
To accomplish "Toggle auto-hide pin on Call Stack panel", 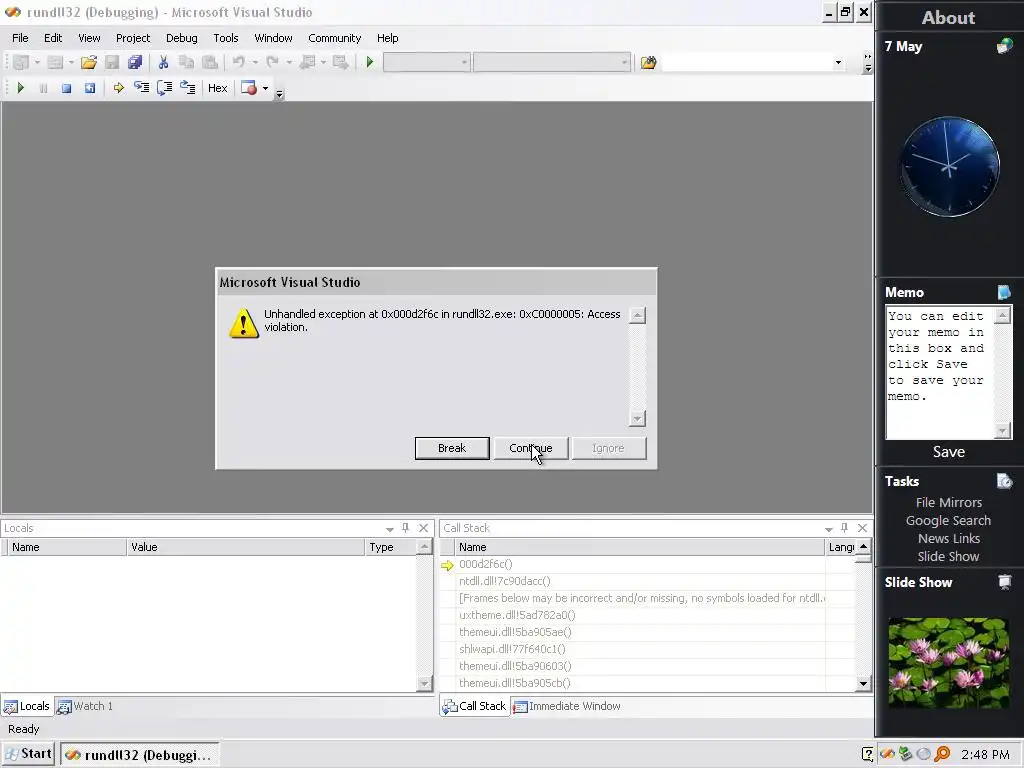I will tap(844, 528).
